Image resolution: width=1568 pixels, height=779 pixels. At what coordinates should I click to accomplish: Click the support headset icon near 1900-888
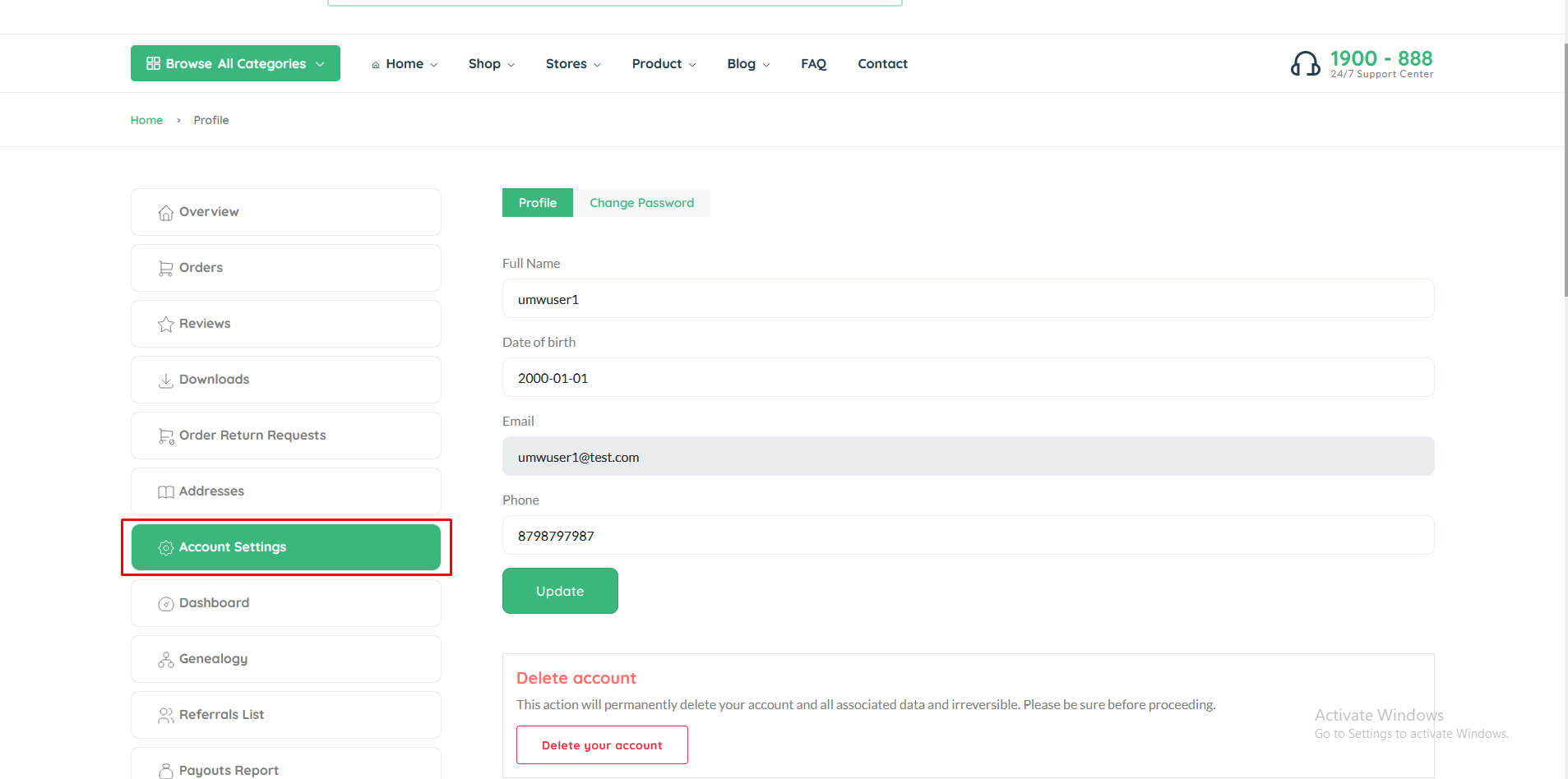coord(1306,62)
